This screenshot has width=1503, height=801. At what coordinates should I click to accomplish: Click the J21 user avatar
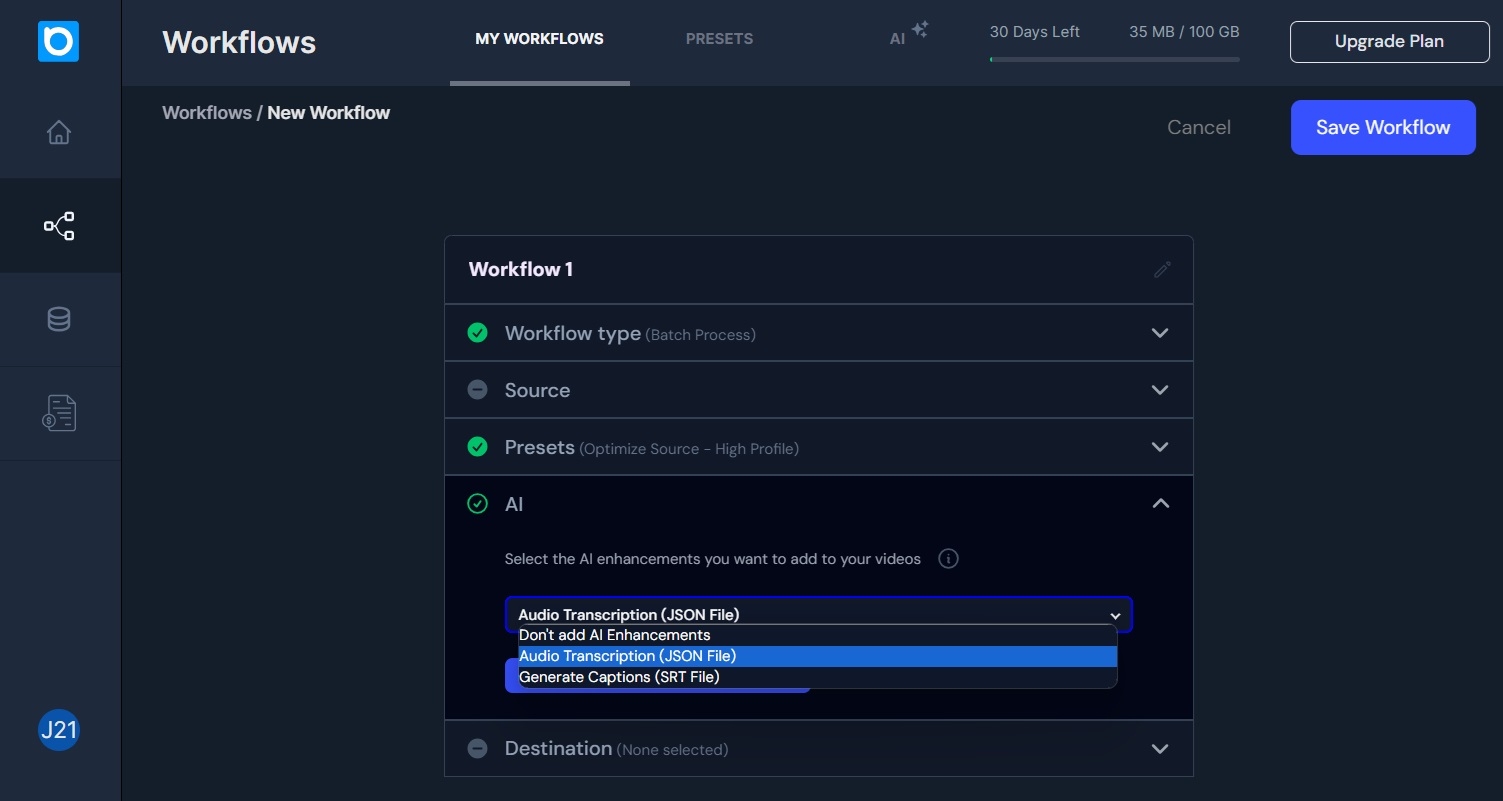[x=58, y=730]
